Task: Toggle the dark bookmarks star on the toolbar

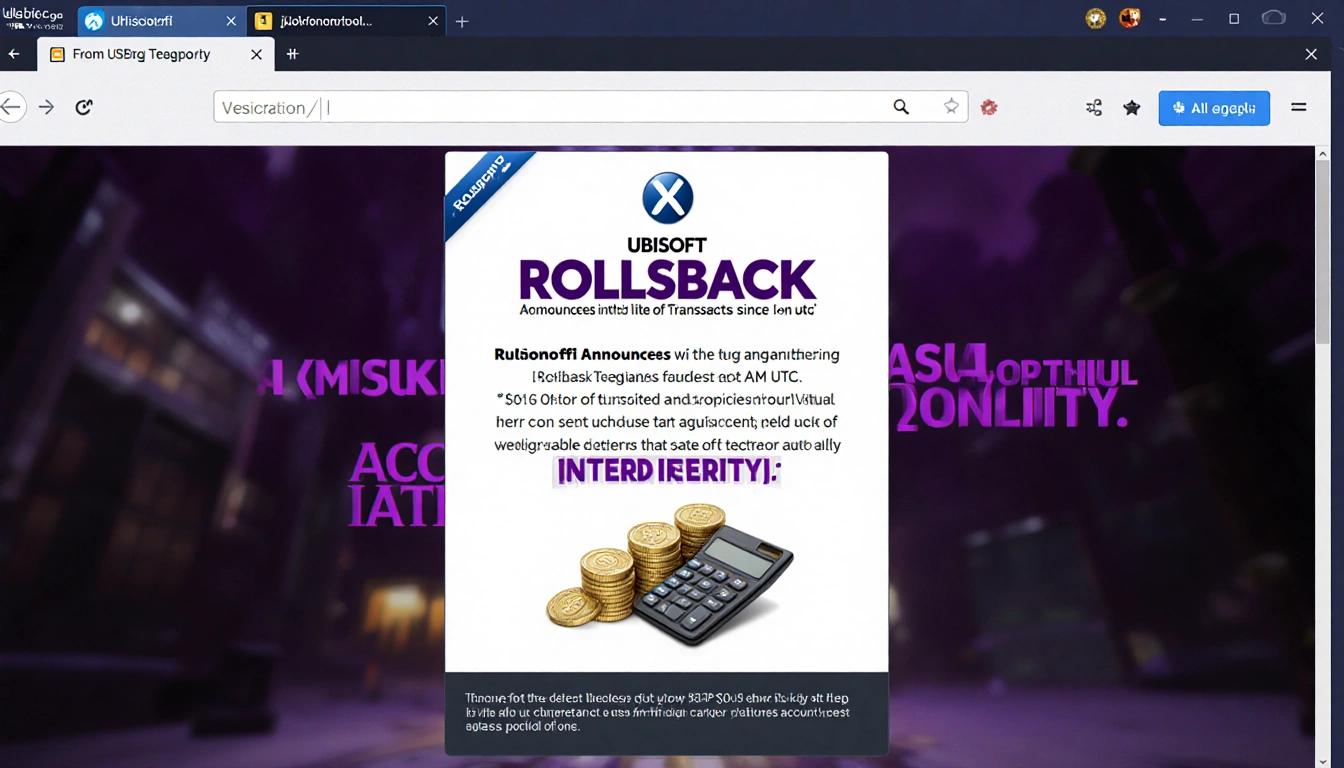Action: tap(1132, 107)
